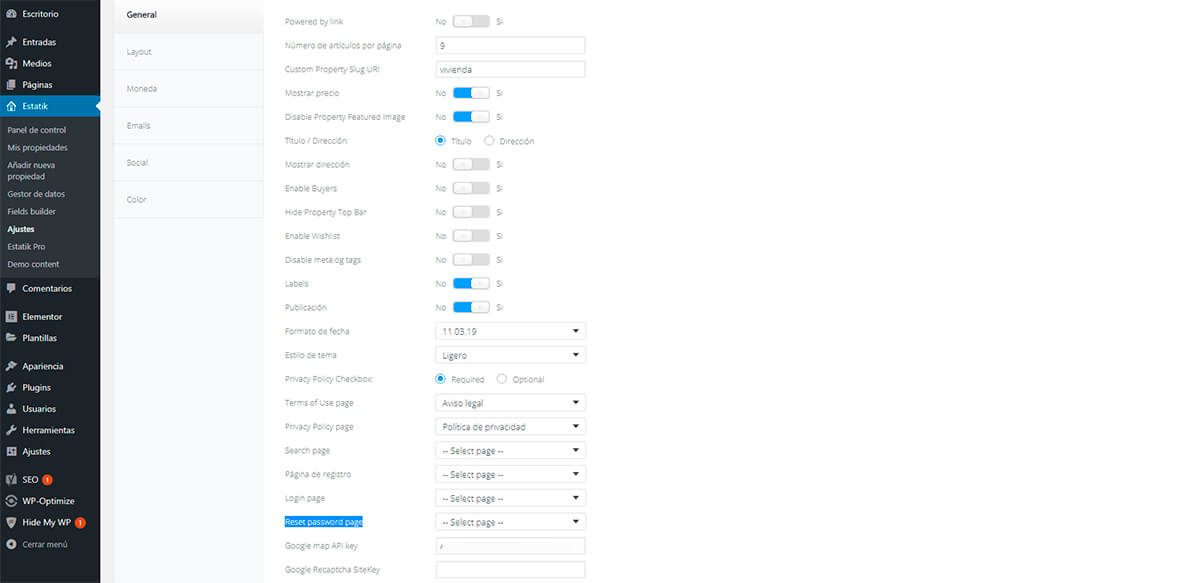
Task: Toggle the Labels switch
Action: click(471, 284)
